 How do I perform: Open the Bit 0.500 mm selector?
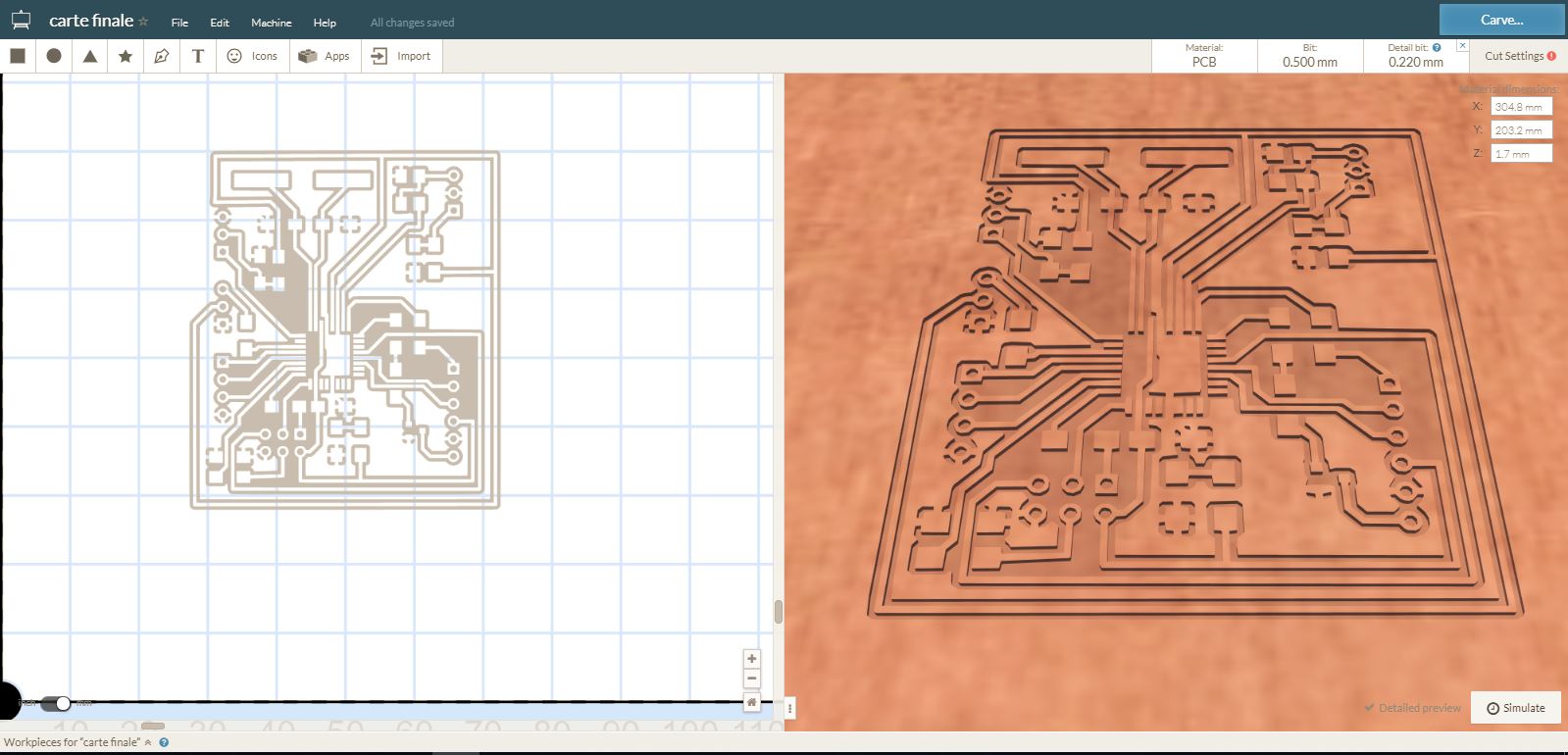coord(1310,56)
